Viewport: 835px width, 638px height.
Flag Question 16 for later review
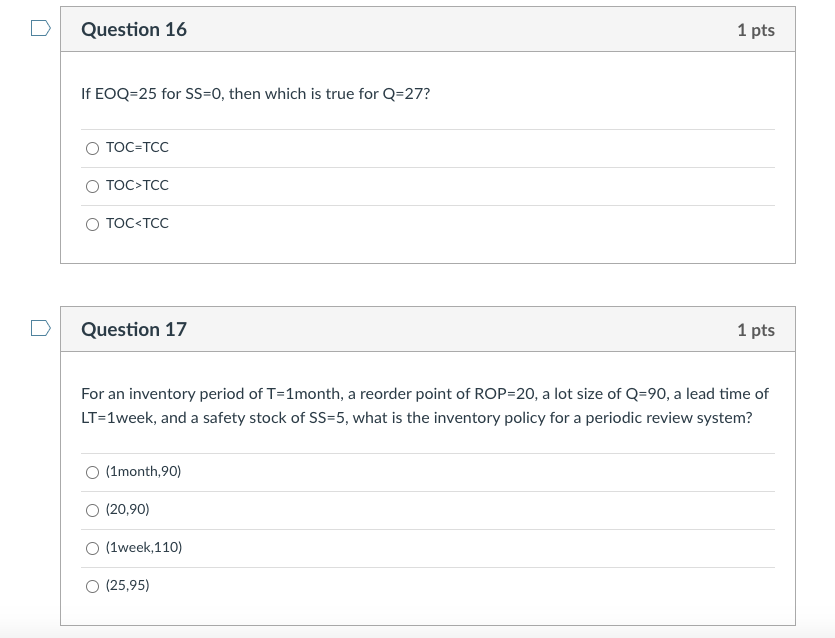(x=38, y=29)
